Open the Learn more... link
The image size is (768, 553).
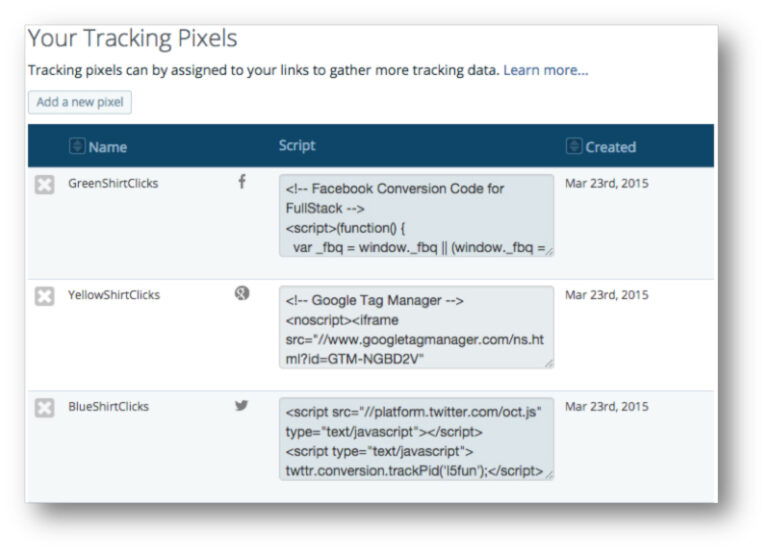point(546,70)
